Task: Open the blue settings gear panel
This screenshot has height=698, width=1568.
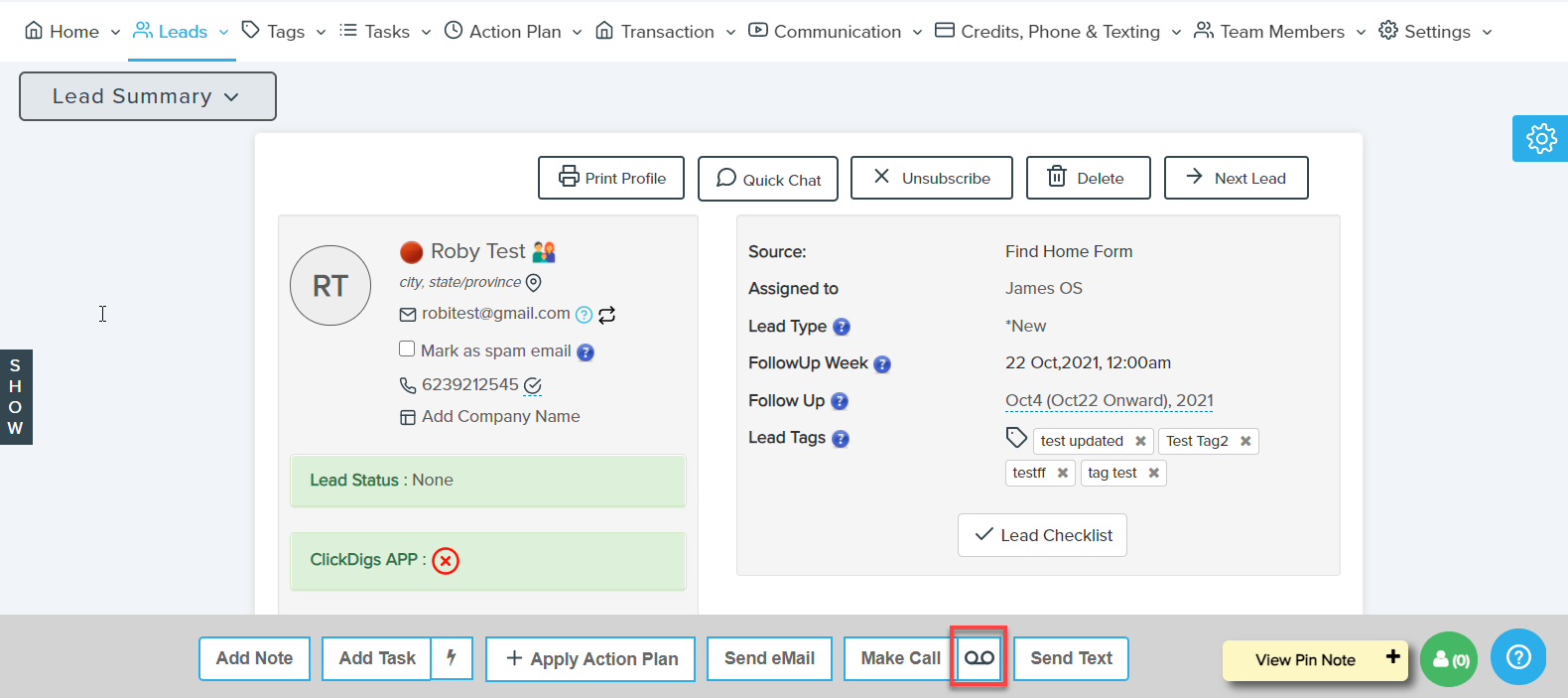Action: (1540, 138)
